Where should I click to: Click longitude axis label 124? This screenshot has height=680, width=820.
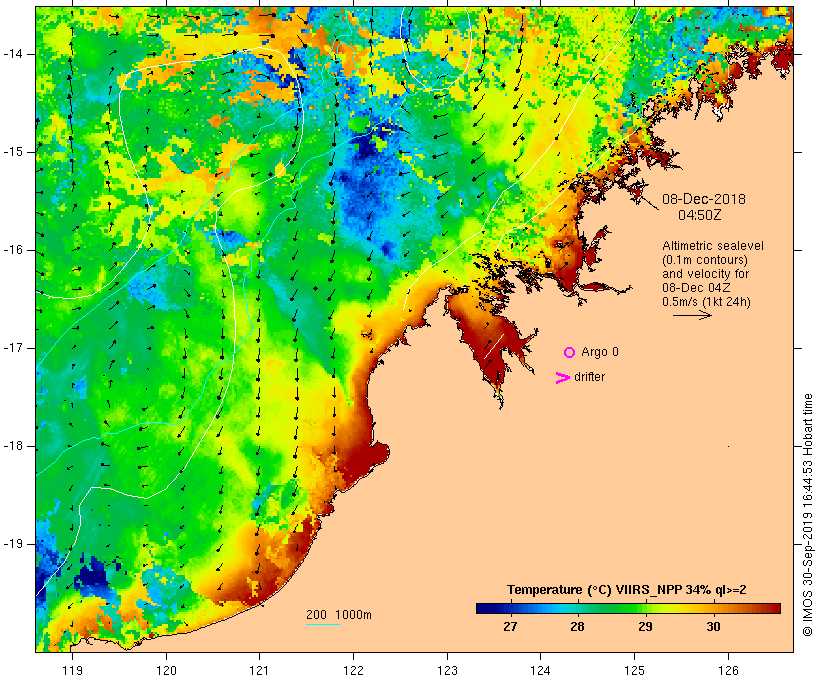[x=540, y=670]
